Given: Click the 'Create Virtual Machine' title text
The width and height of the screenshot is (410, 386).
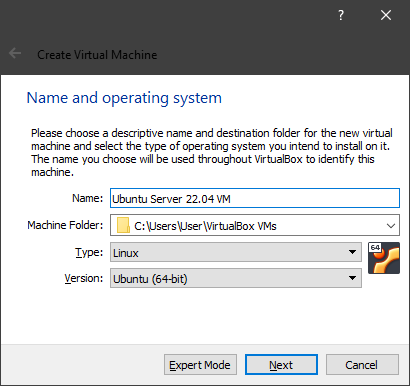Looking at the screenshot, I should click(97, 55).
